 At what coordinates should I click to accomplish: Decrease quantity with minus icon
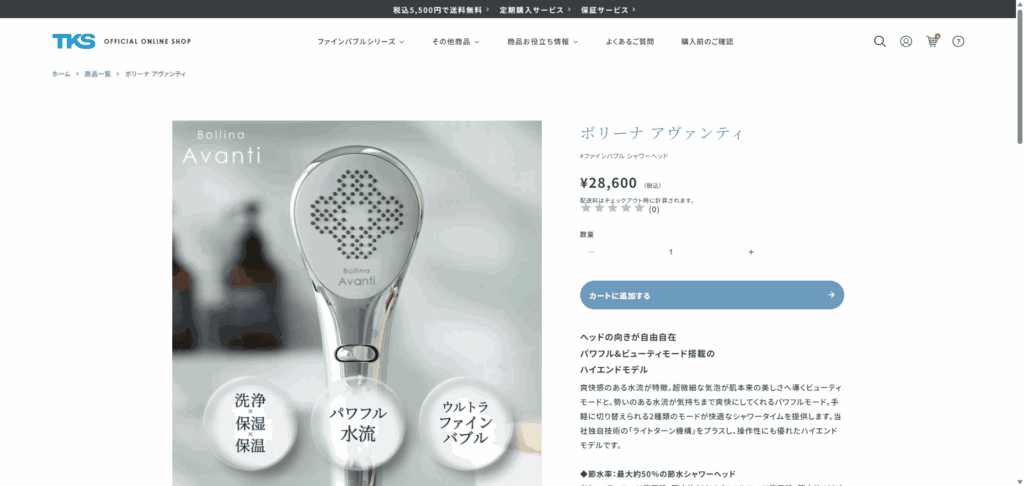point(591,252)
